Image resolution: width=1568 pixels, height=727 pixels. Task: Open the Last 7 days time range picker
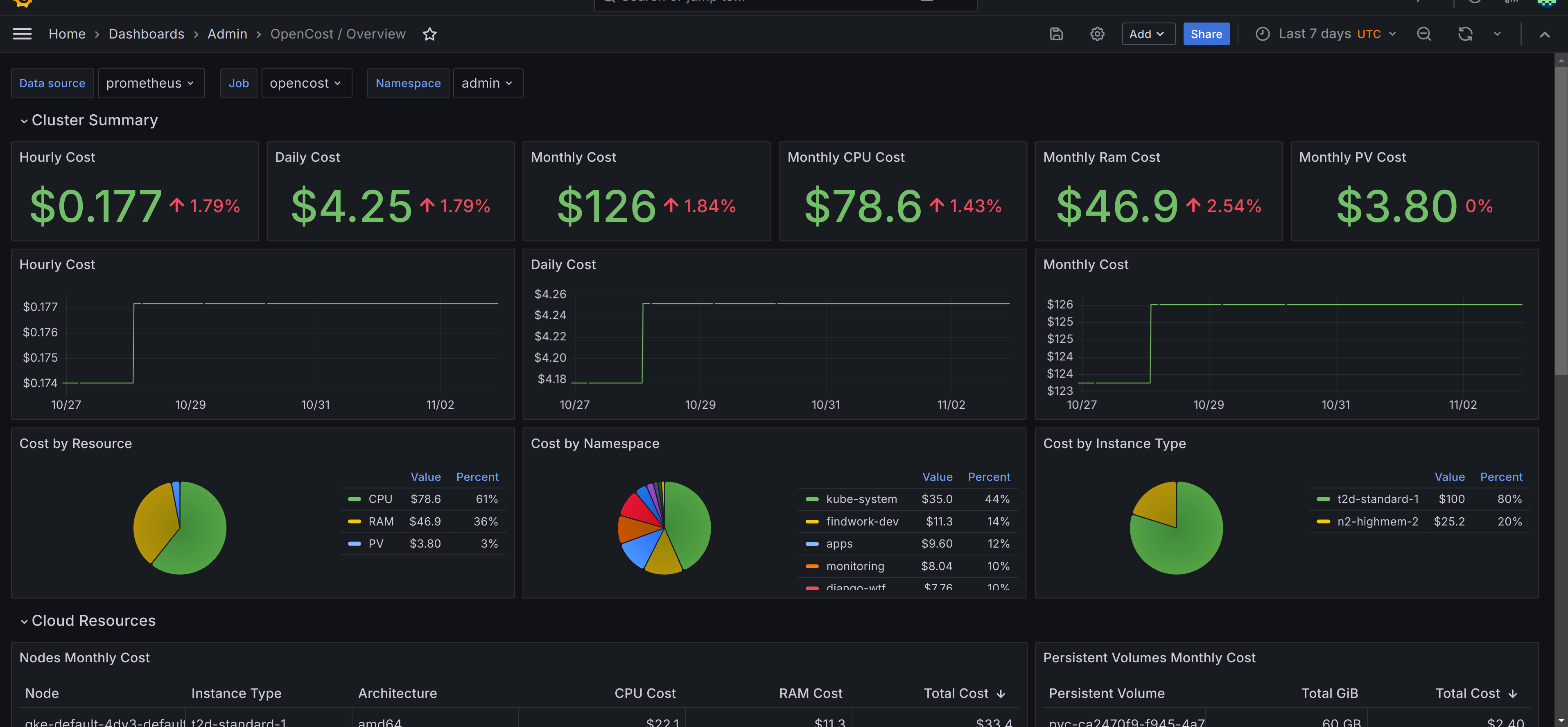[1315, 34]
